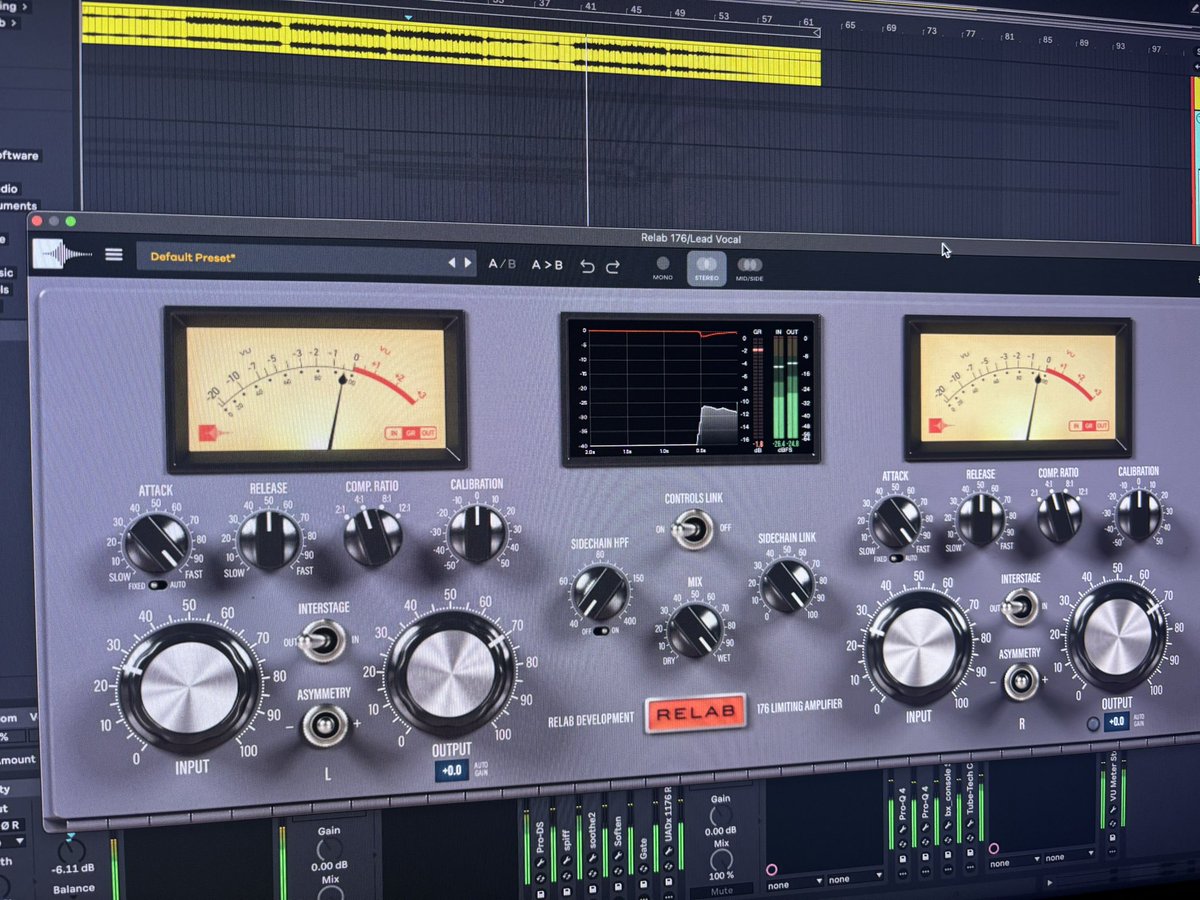1200x900 pixels.
Task: Toggle the right Interstage switch
Action: pos(1020,606)
